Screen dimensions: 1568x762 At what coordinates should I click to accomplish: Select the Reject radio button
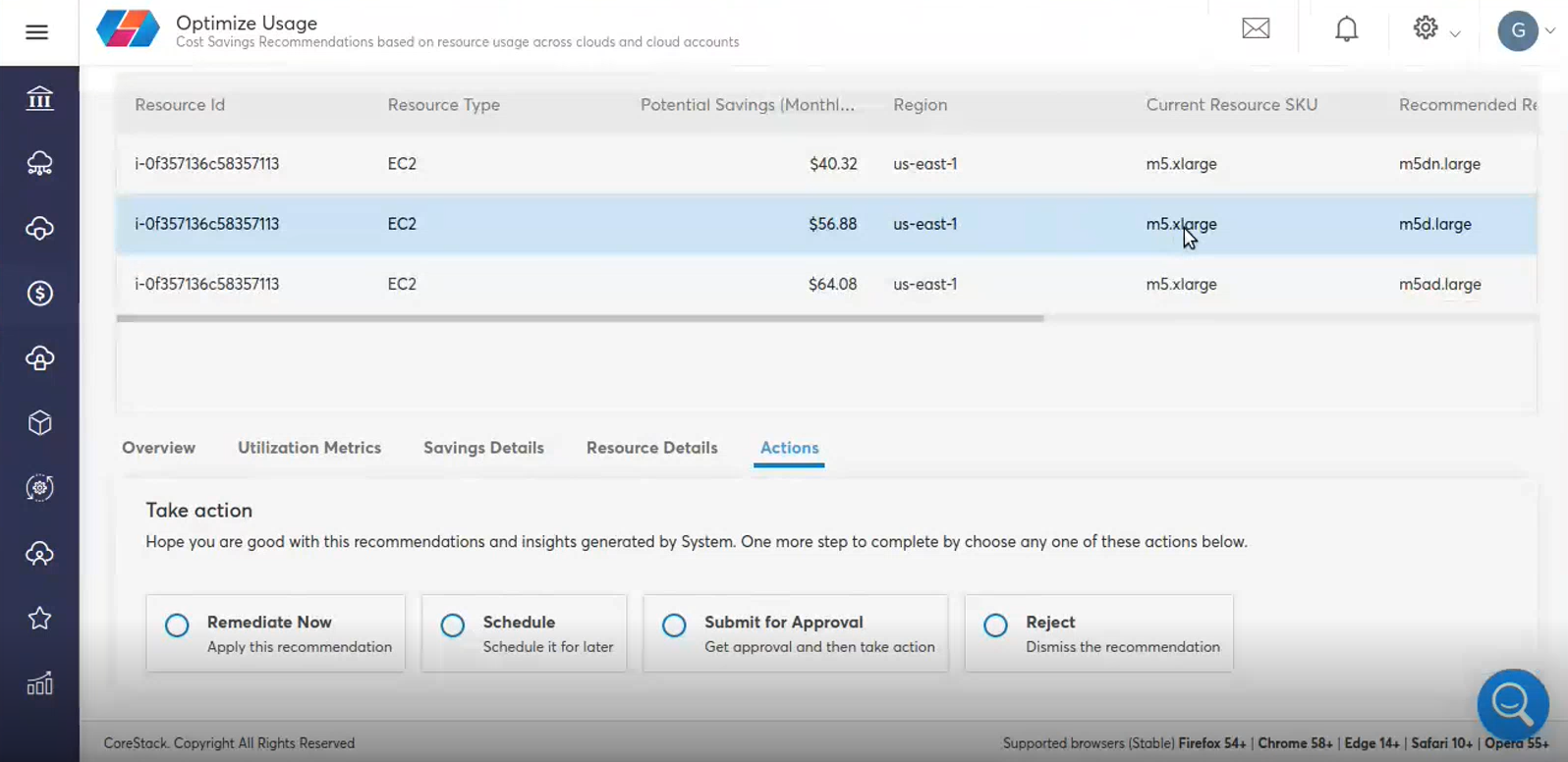995,626
